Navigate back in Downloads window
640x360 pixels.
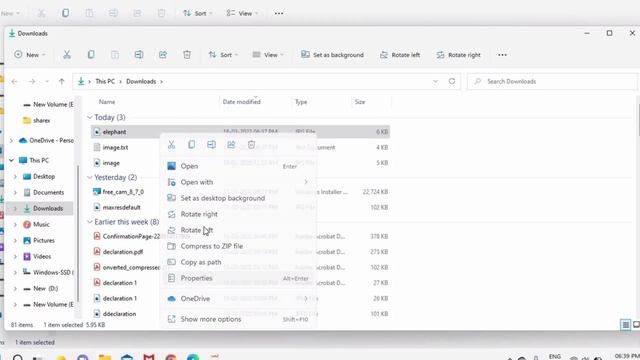[15, 82]
